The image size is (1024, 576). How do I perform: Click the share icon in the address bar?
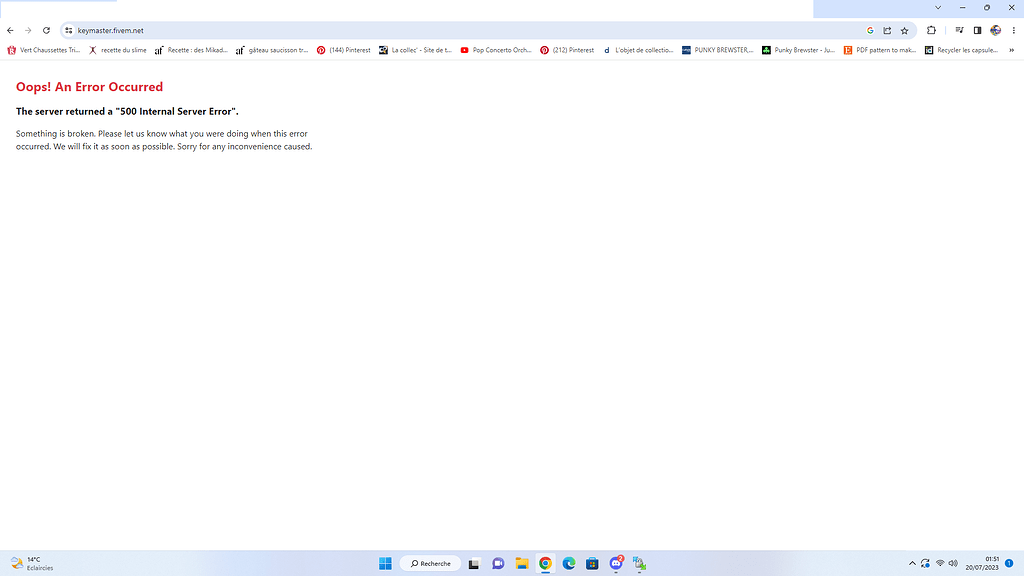887,30
